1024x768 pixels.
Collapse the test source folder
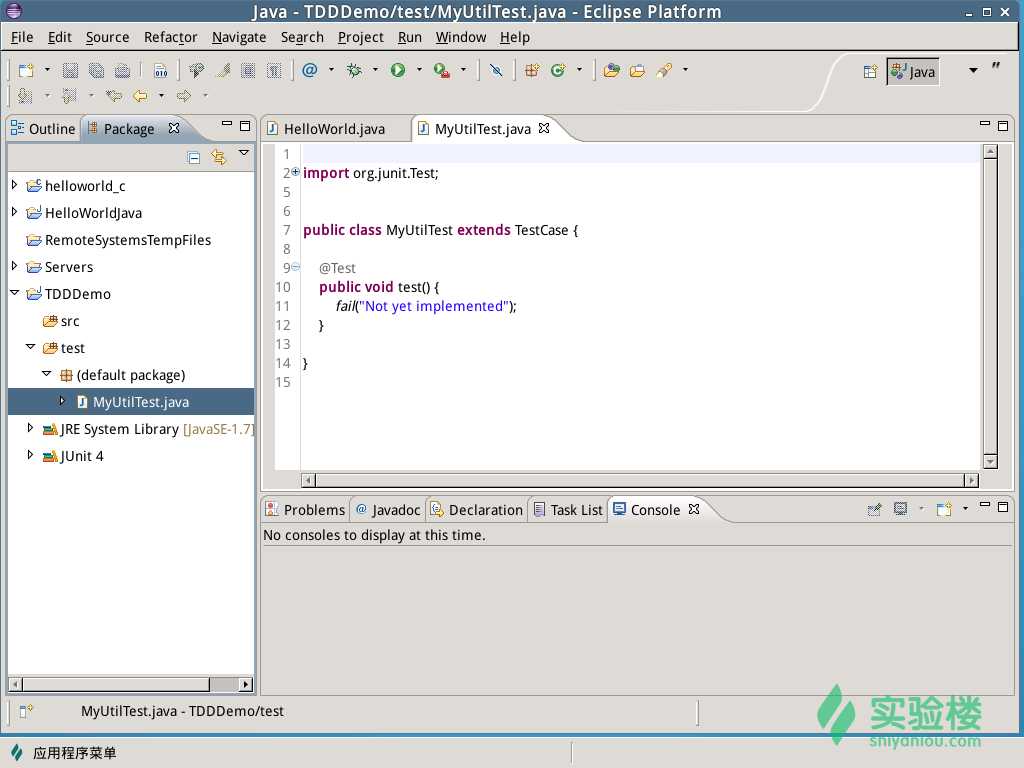[30, 347]
